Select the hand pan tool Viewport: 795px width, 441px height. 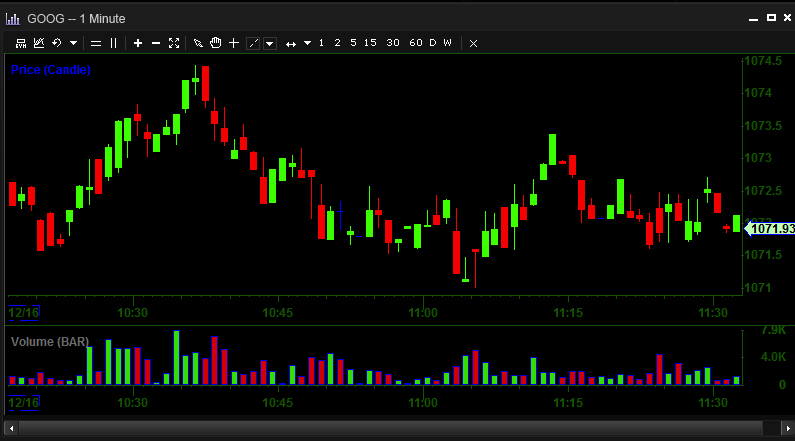coord(215,43)
